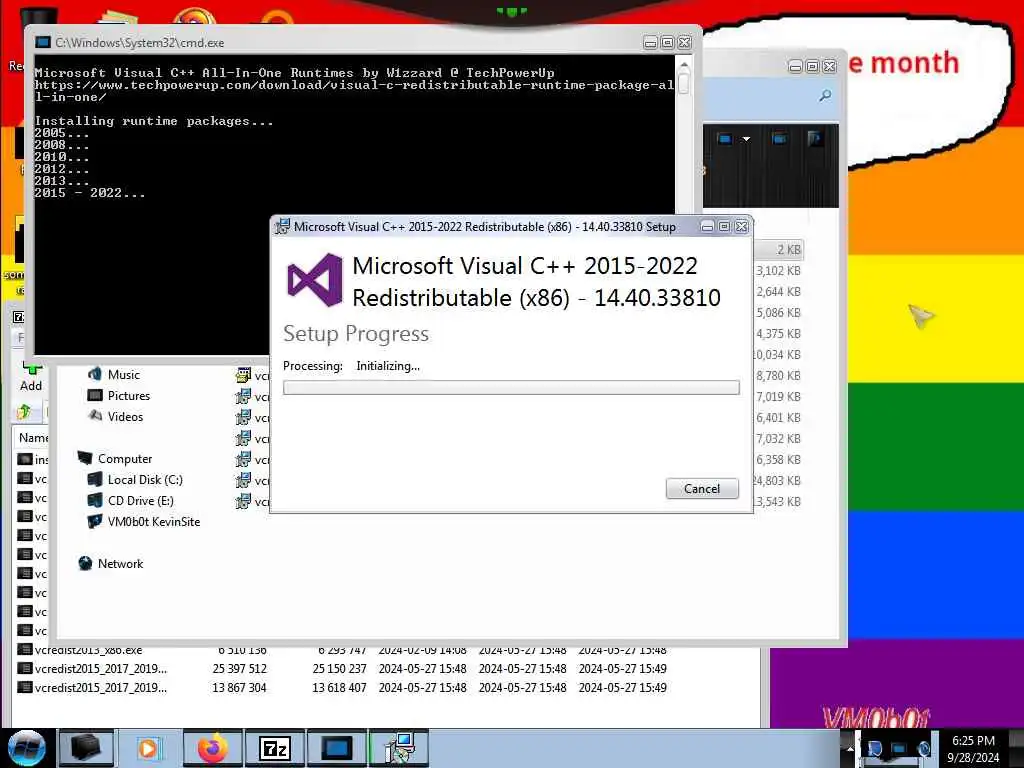Select Network in Explorer navigation pane
The height and width of the screenshot is (768, 1024).
tap(120, 563)
